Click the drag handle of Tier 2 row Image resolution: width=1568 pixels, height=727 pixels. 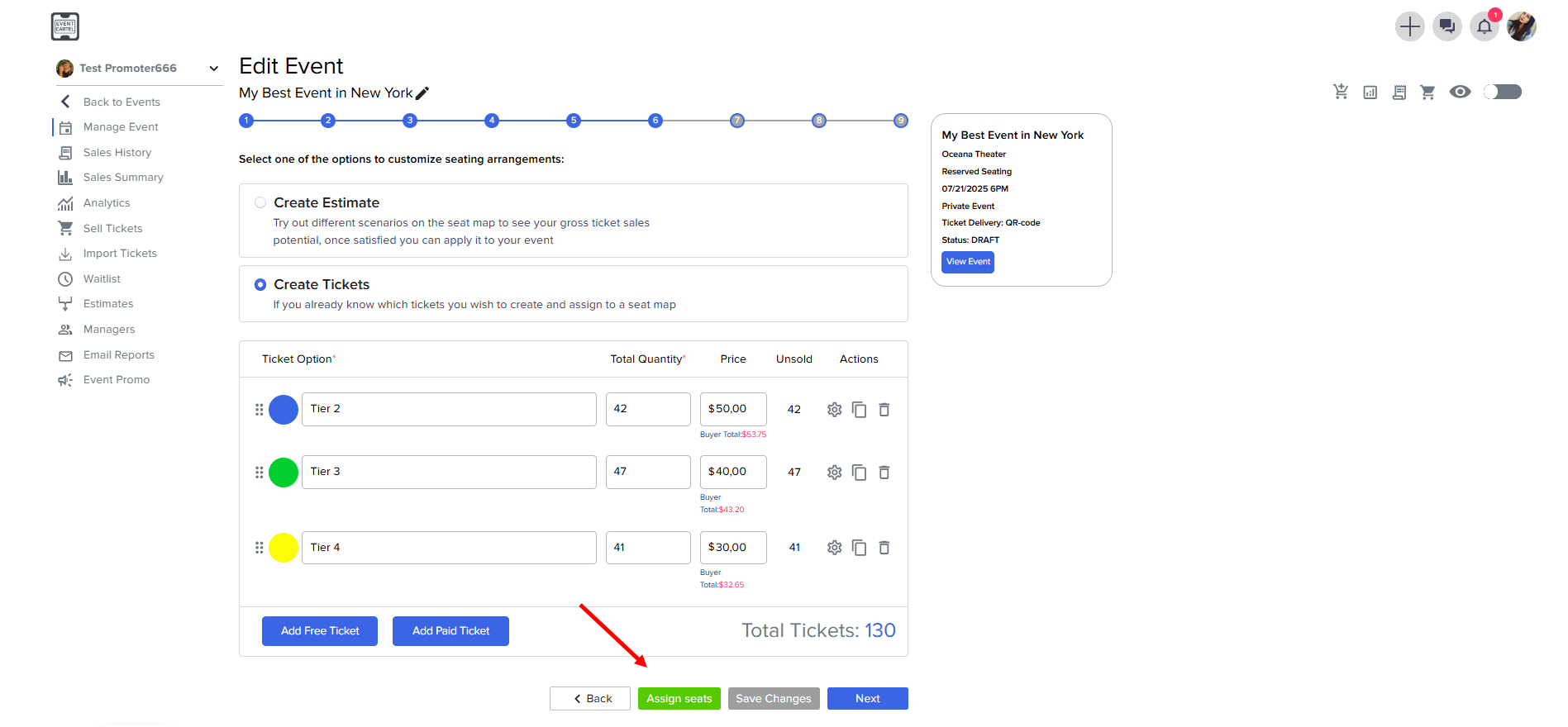[x=259, y=410]
